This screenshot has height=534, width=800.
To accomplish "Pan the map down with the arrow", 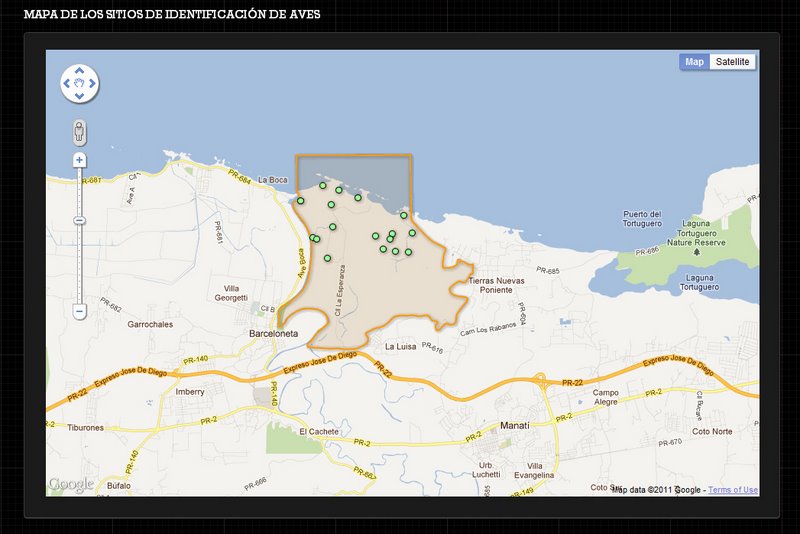I will tap(80, 96).
